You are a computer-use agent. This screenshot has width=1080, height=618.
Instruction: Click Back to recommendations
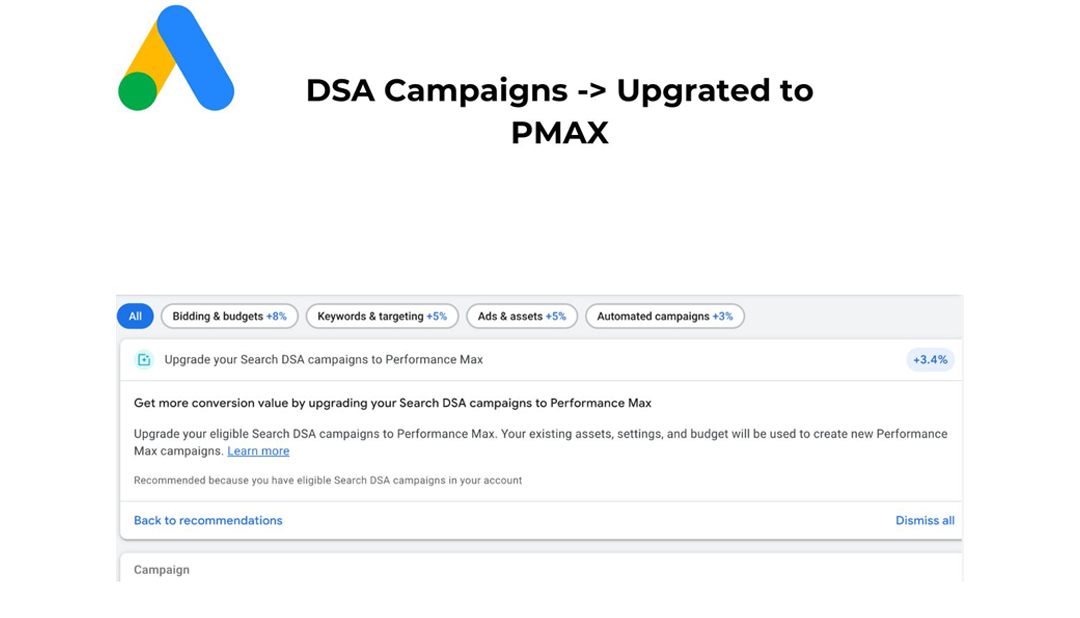207,520
